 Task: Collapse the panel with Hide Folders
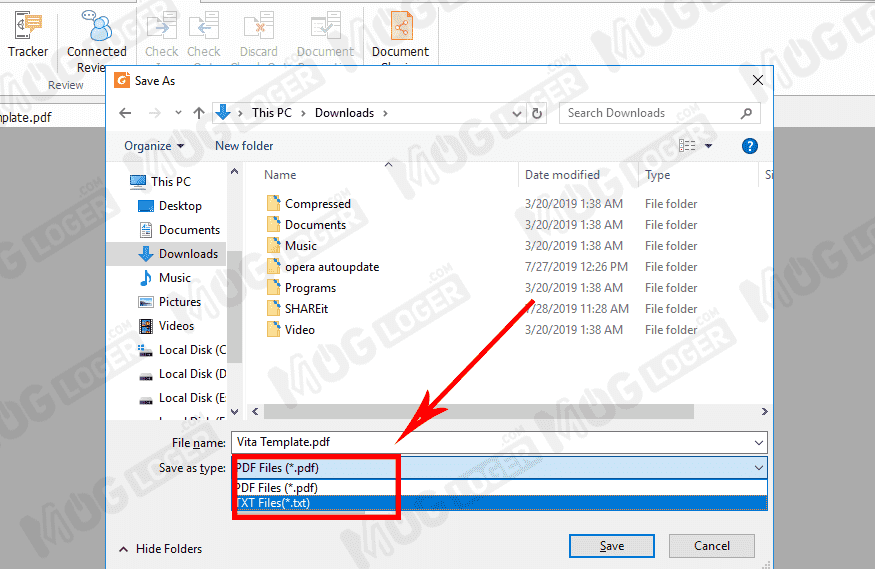(x=161, y=549)
